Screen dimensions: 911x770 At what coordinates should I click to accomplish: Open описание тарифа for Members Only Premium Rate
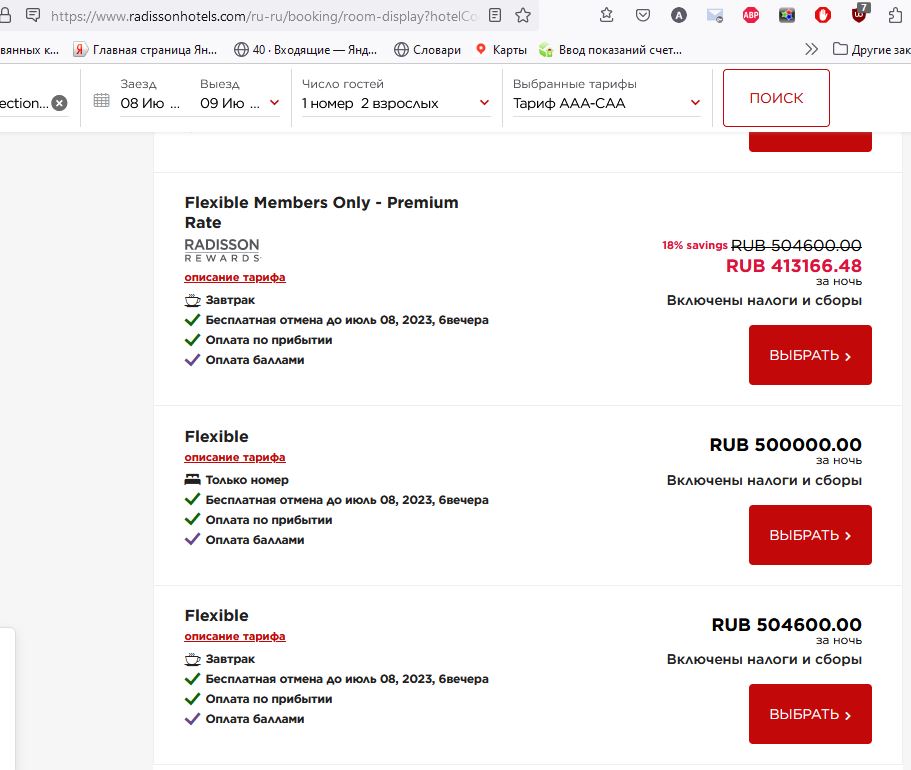[x=235, y=277]
